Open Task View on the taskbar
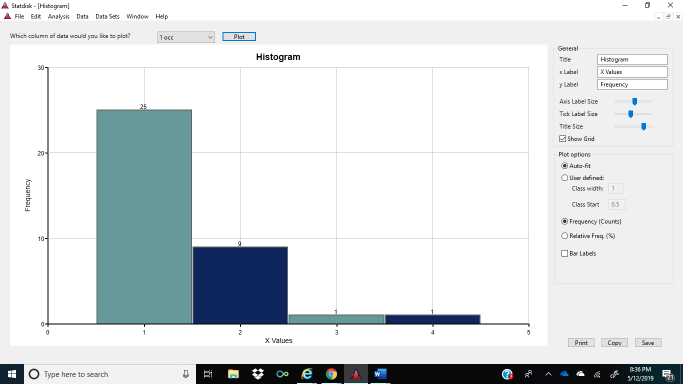The height and width of the screenshot is (384, 683). click(208, 374)
